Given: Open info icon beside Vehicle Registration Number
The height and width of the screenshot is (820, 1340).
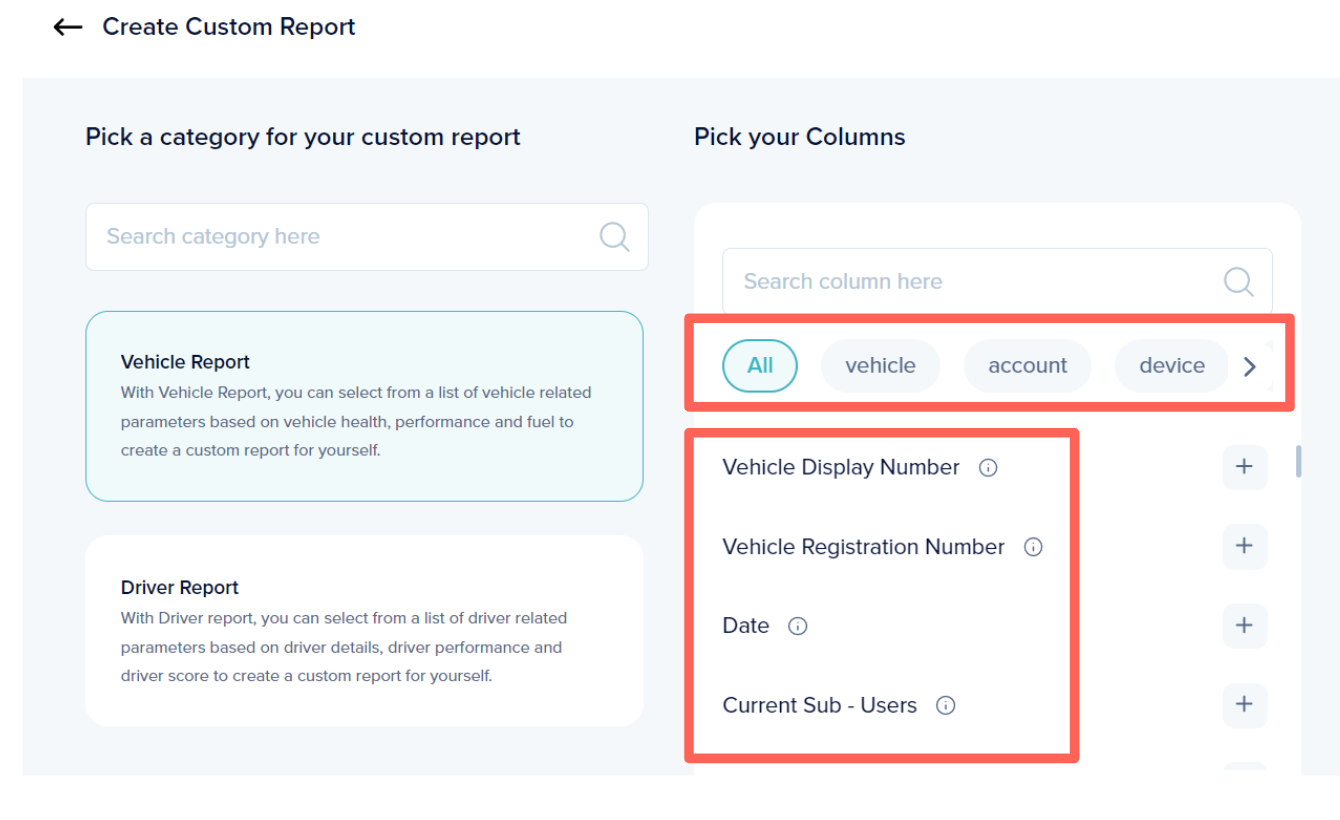Looking at the screenshot, I should 1033,547.
